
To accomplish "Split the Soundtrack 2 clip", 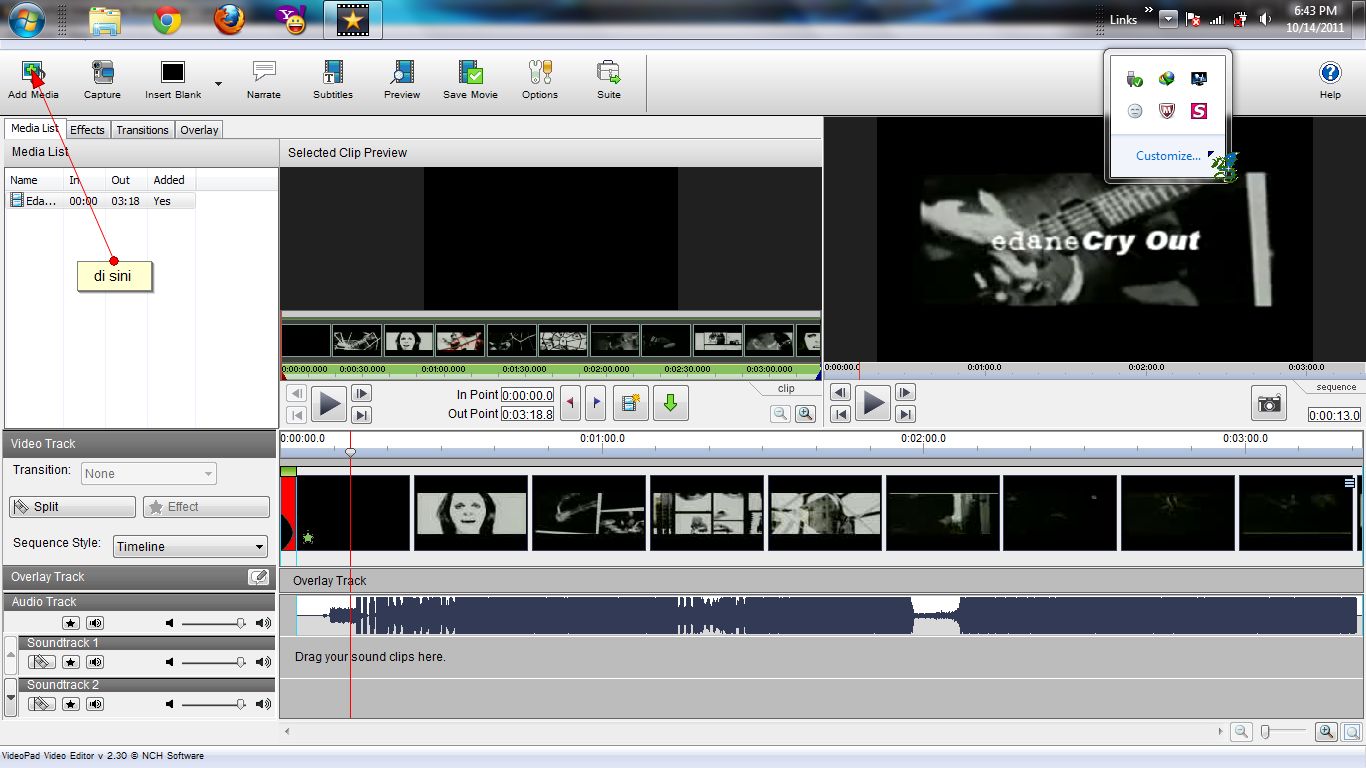I will pyautogui.click(x=42, y=704).
